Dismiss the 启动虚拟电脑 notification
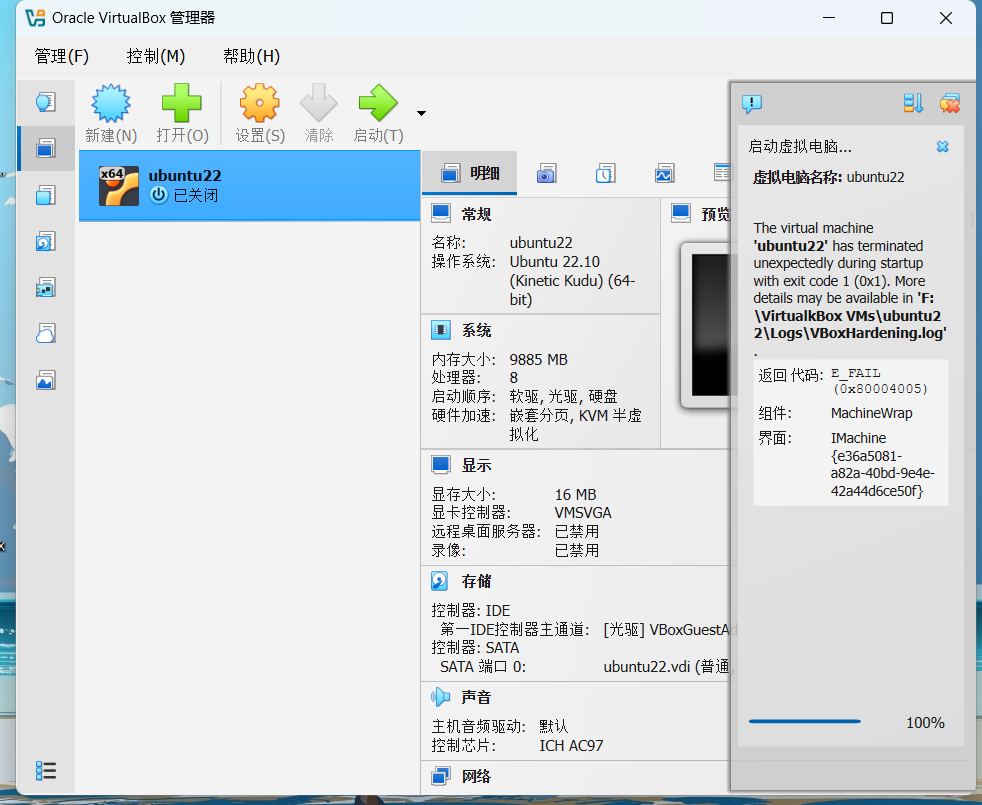 point(942,147)
